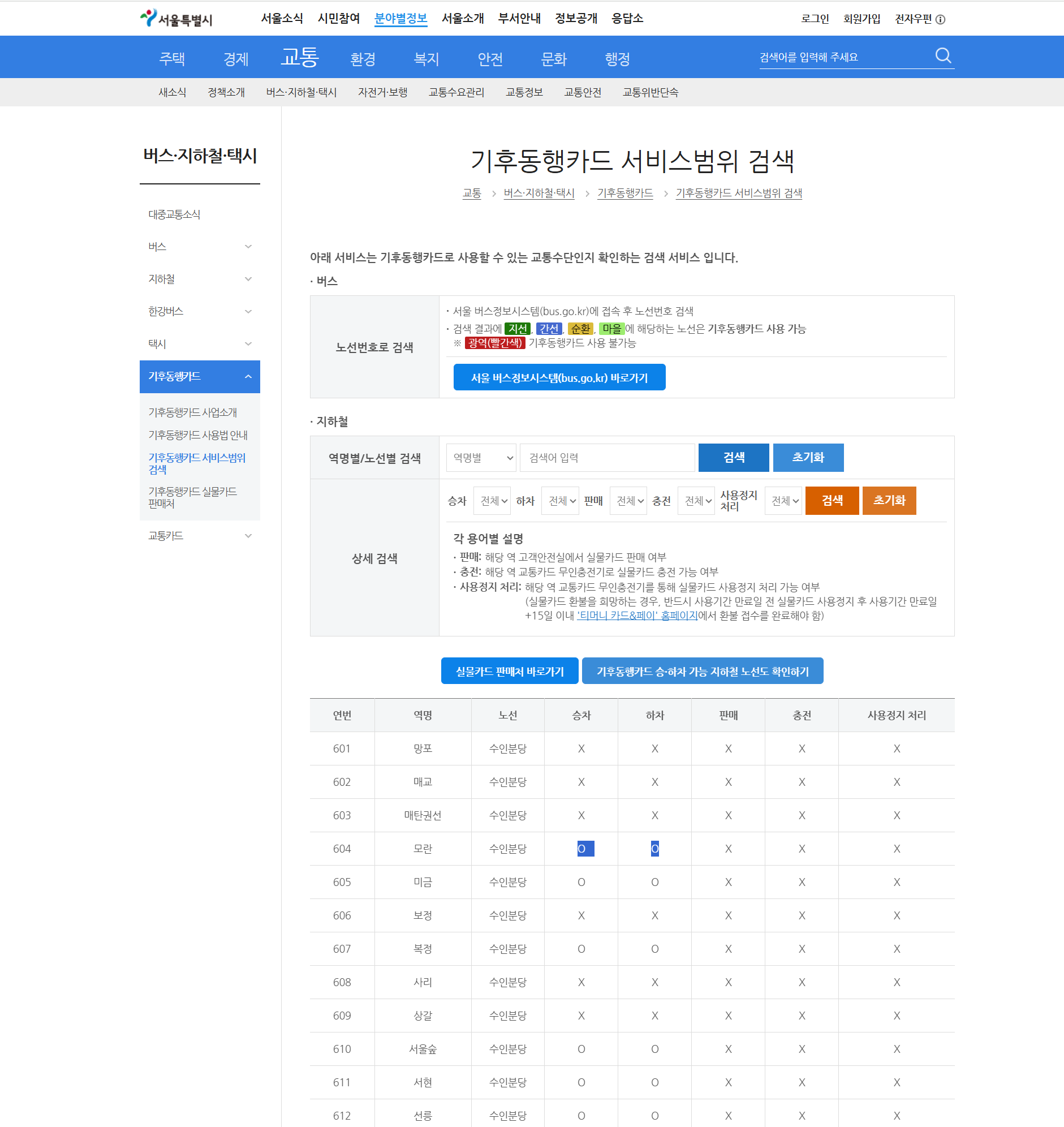Click the orange 검색 button
The width and height of the screenshot is (1064, 1127).
832,501
